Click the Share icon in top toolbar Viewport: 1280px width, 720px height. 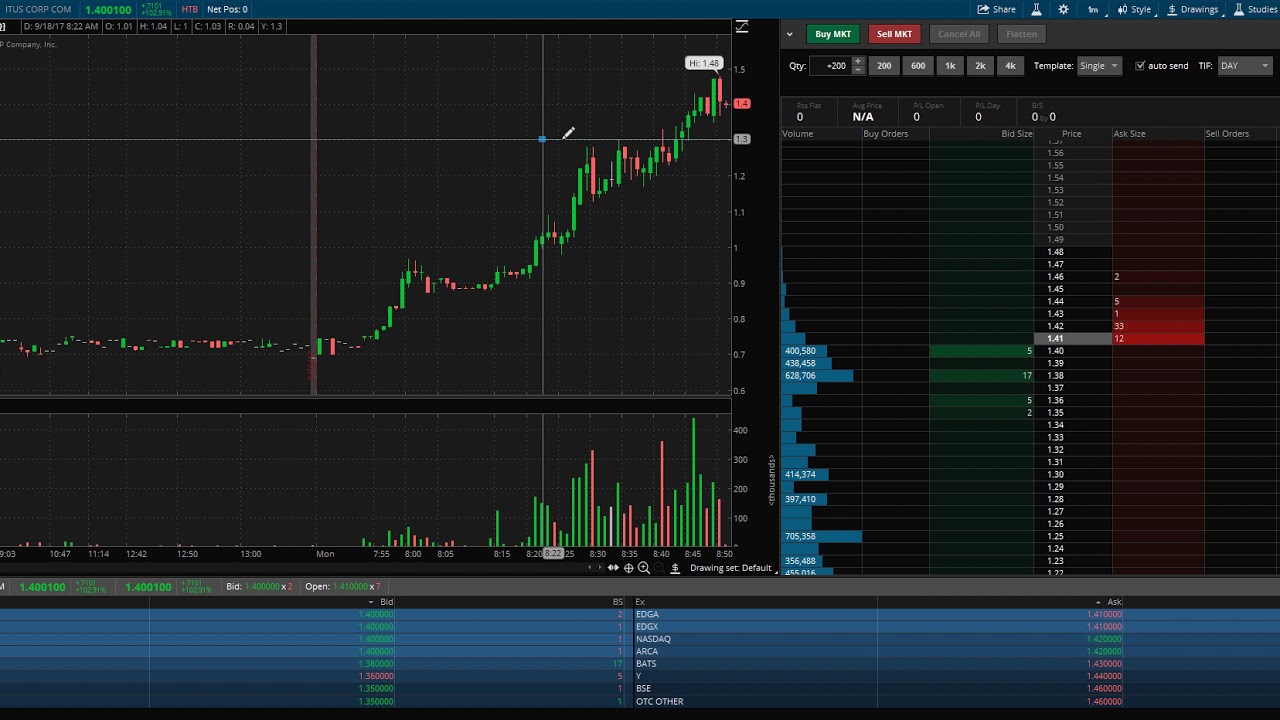click(996, 10)
